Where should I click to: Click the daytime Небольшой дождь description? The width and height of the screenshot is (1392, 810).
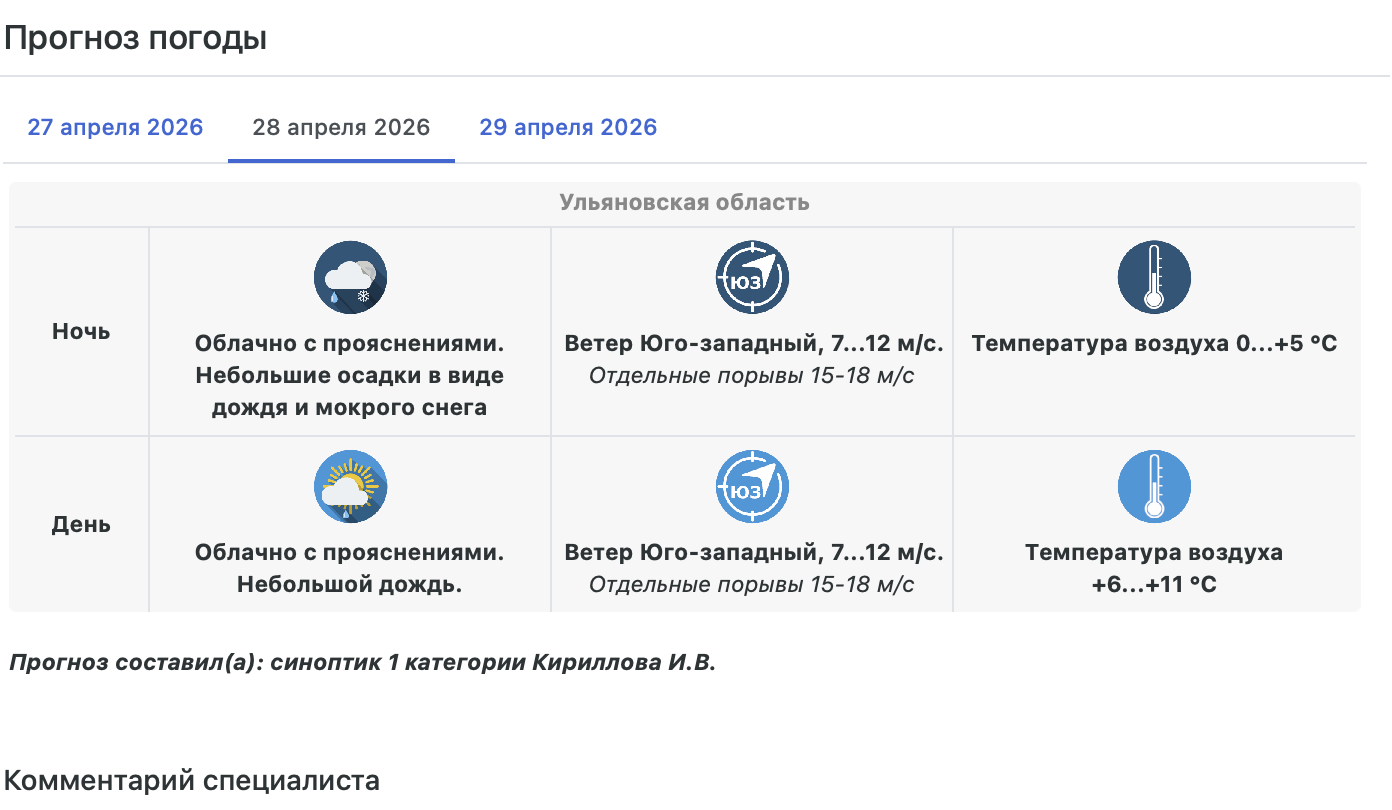350,585
